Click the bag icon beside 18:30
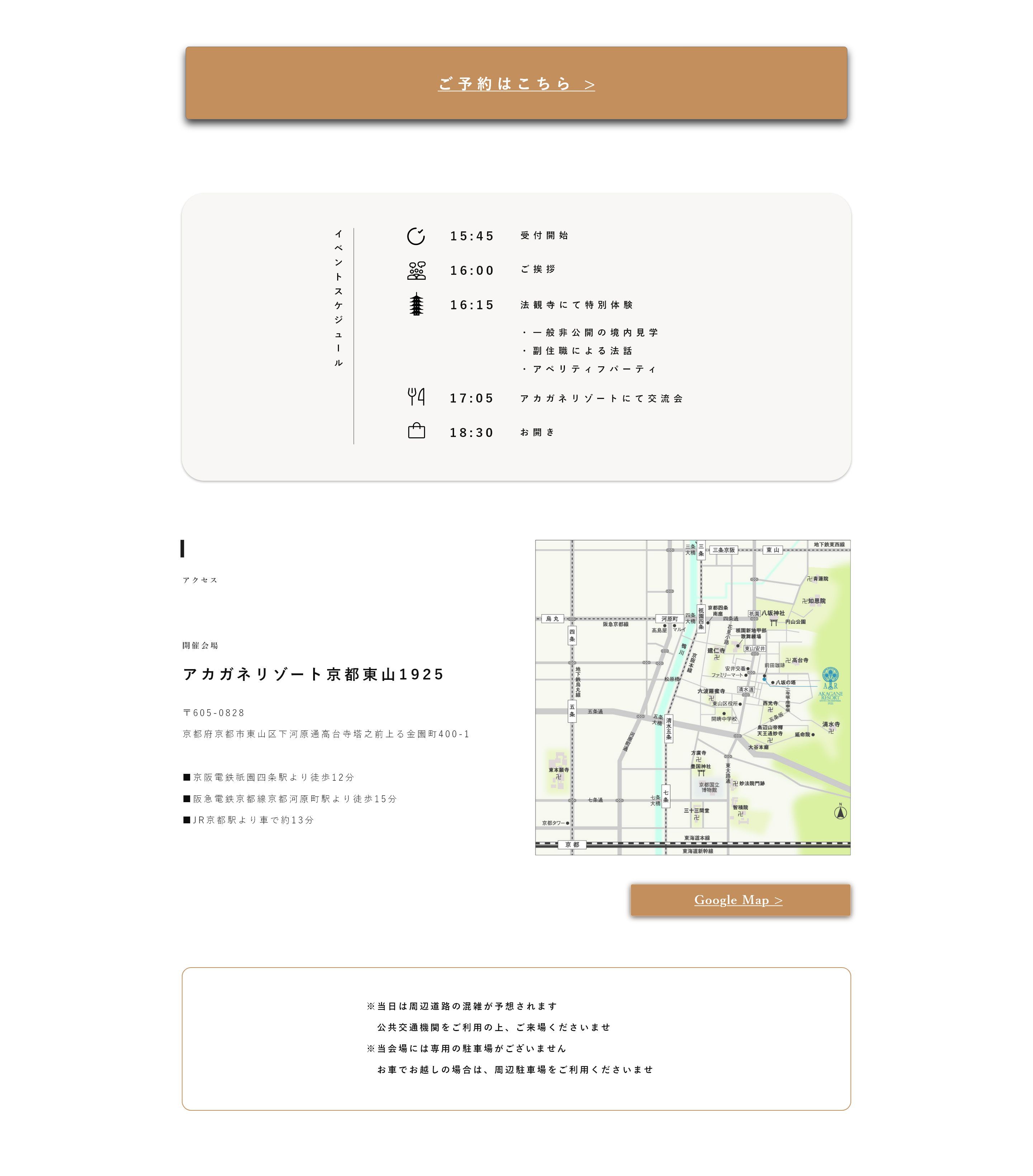The height and width of the screenshot is (1176, 1033). 416,431
